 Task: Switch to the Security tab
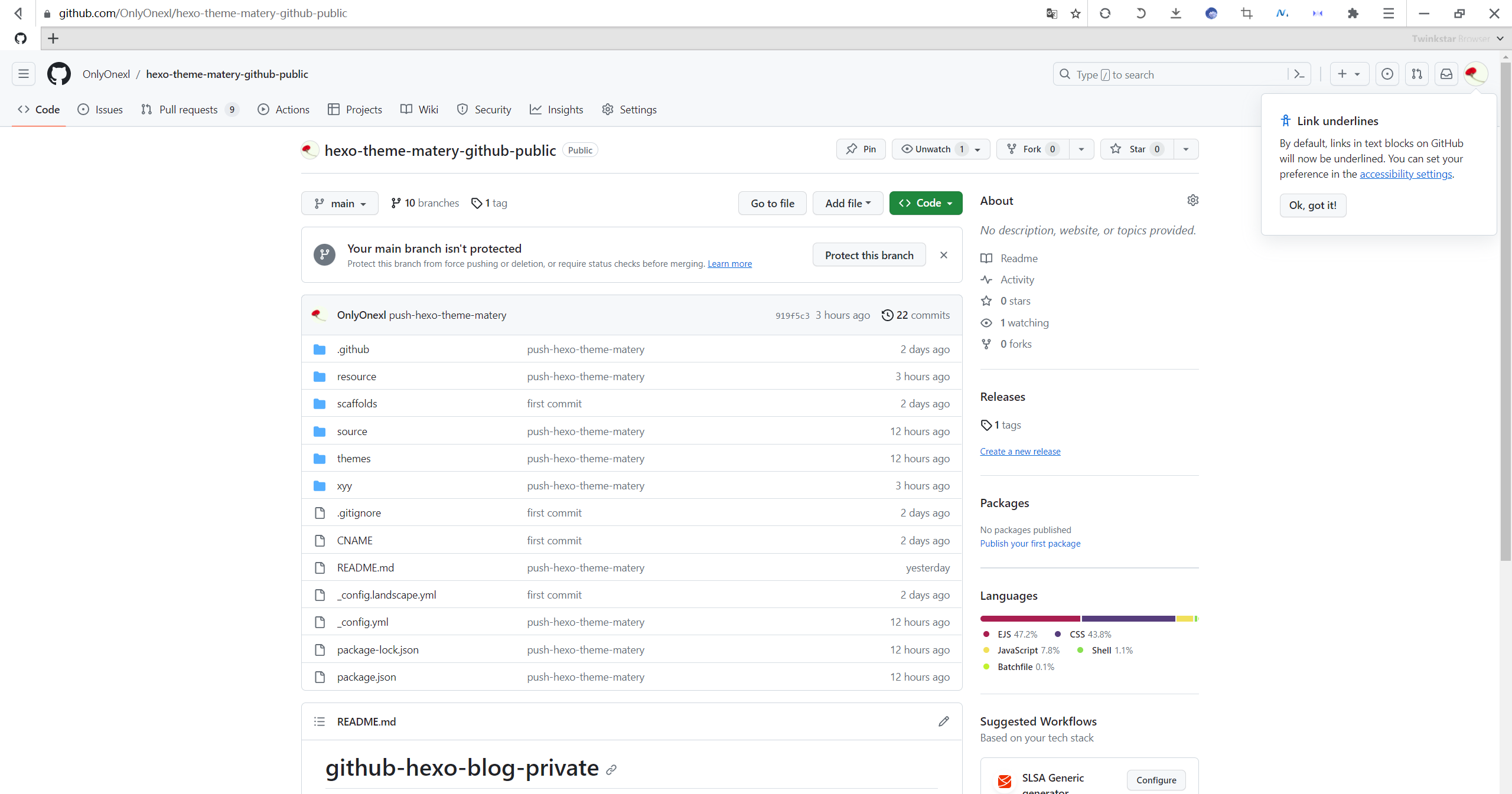(484, 109)
